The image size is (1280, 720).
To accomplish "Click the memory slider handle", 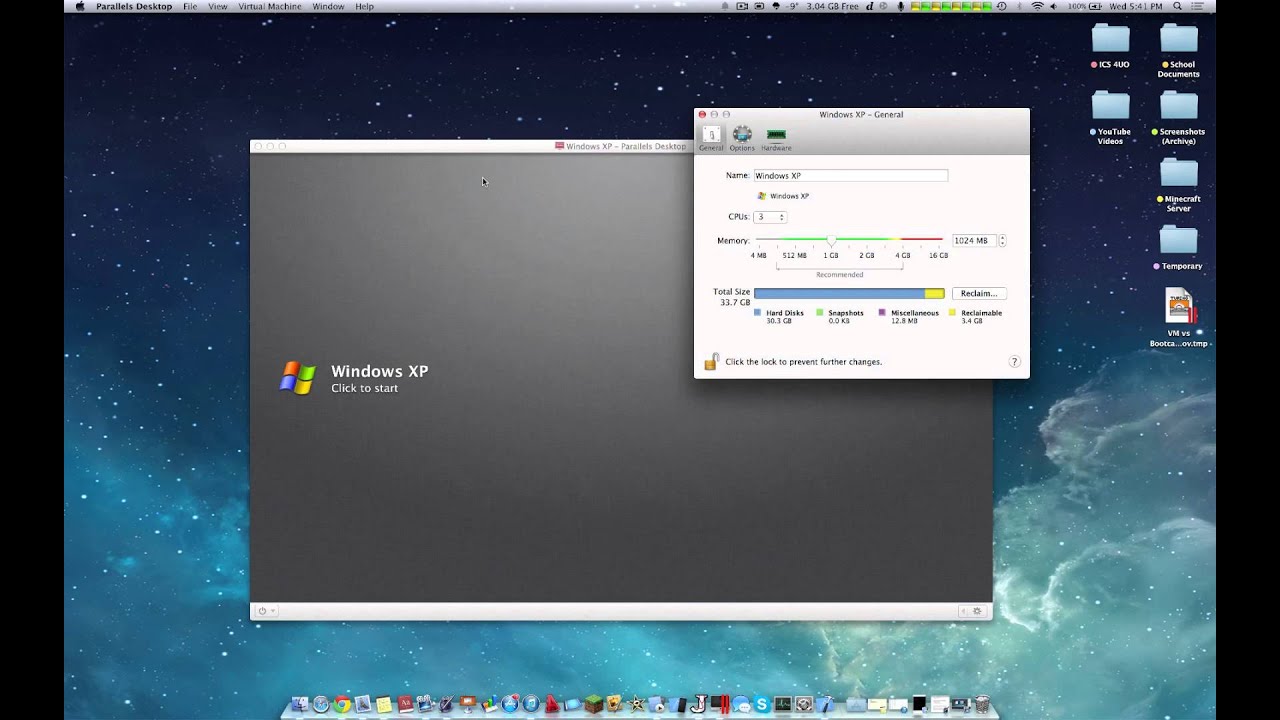I will 831,241.
